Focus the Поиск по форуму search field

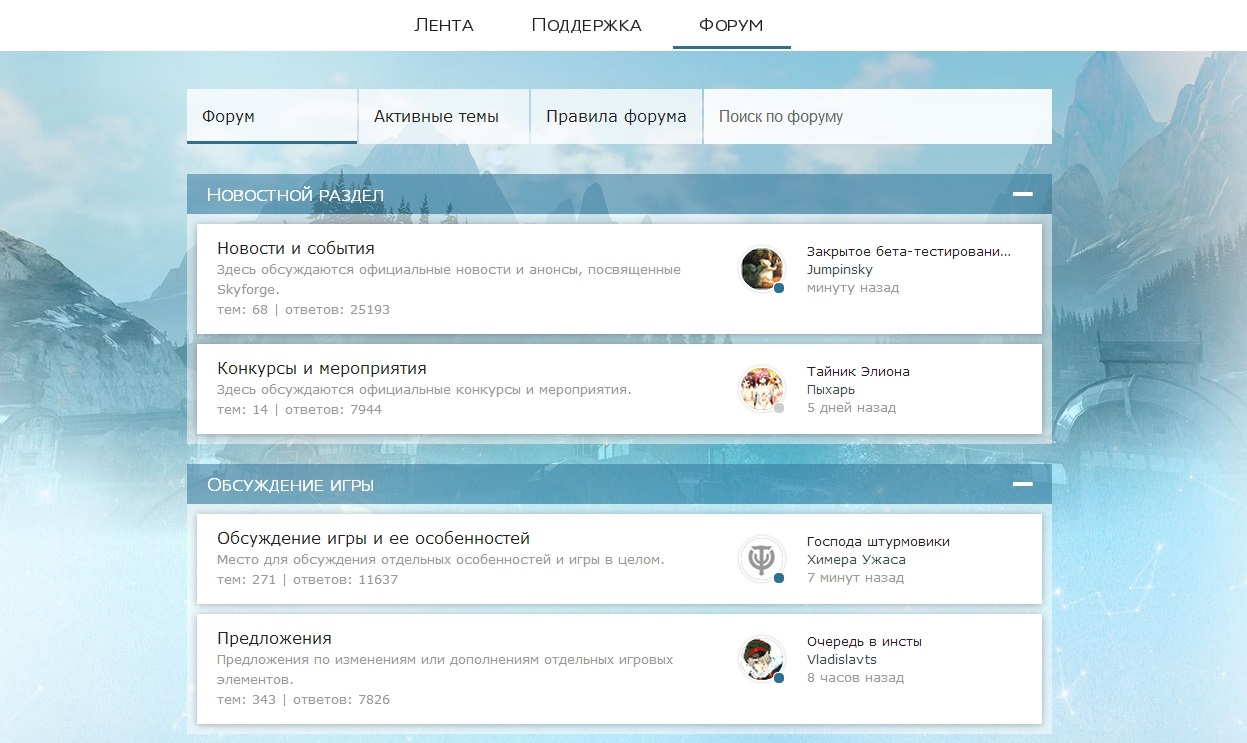coord(878,116)
